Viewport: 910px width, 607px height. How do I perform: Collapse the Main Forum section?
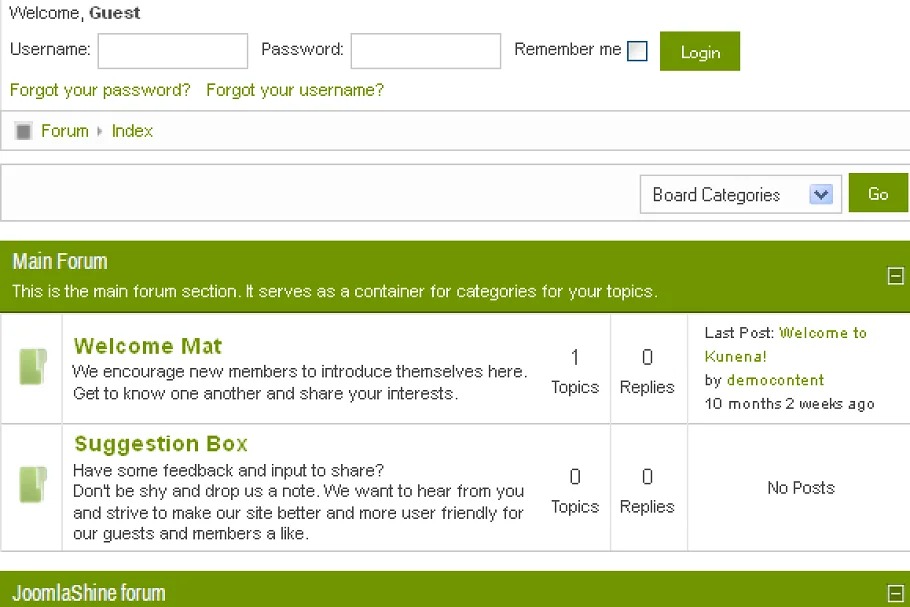pyautogui.click(x=895, y=276)
